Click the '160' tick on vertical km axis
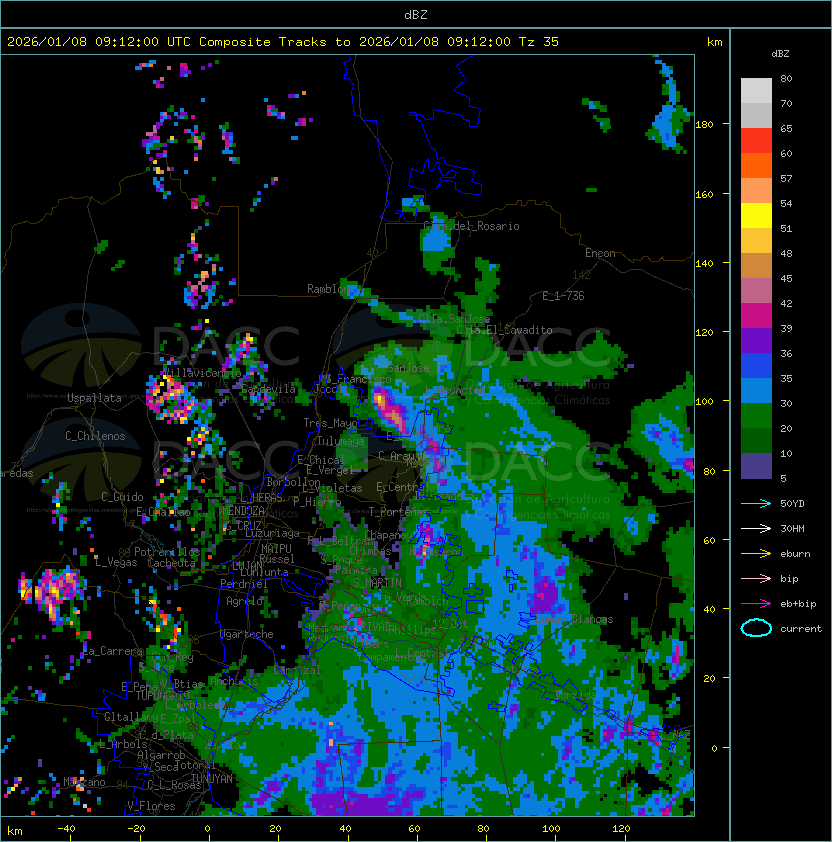The image size is (832, 842). (704, 194)
